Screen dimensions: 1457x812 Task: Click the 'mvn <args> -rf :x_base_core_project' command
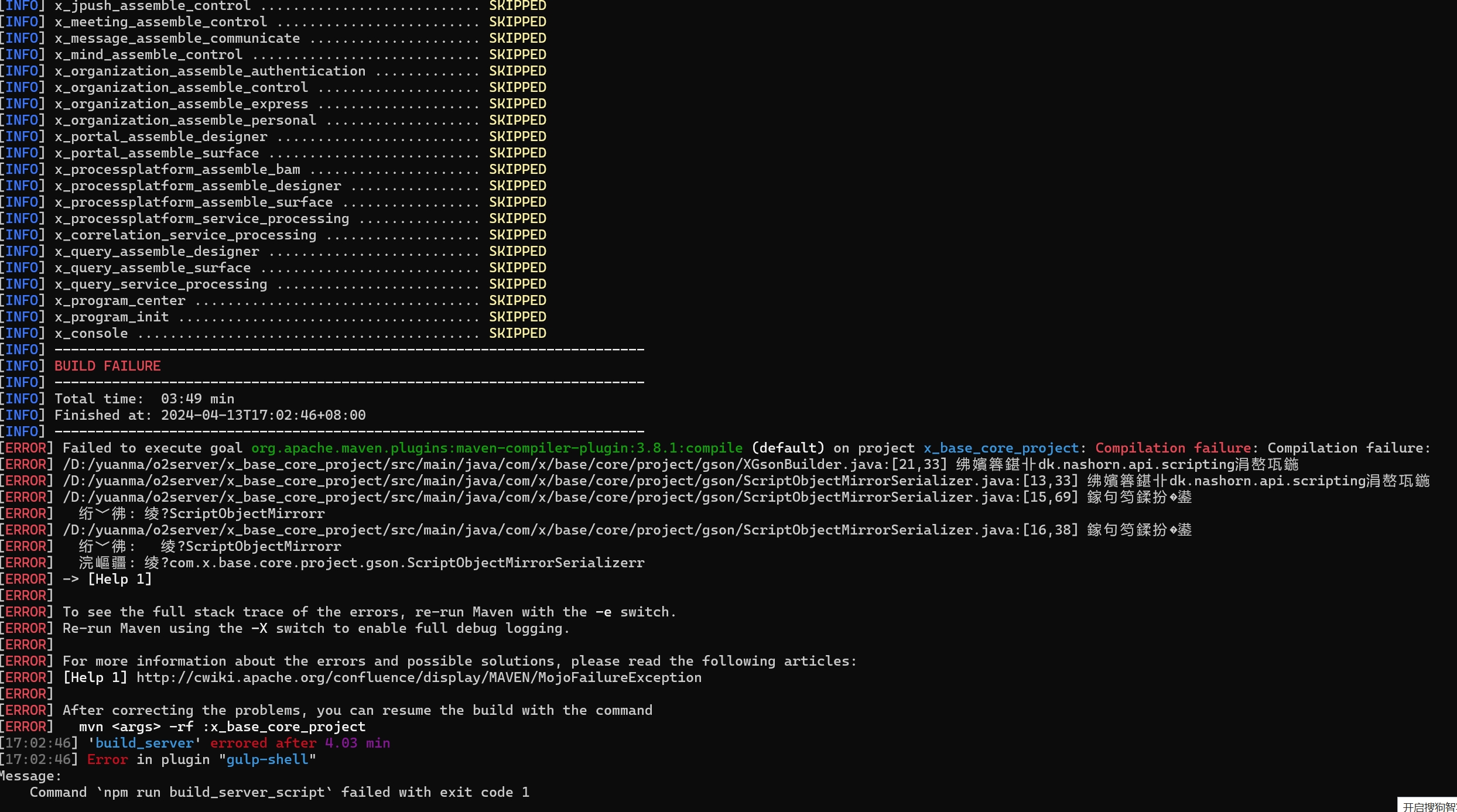point(222,727)
